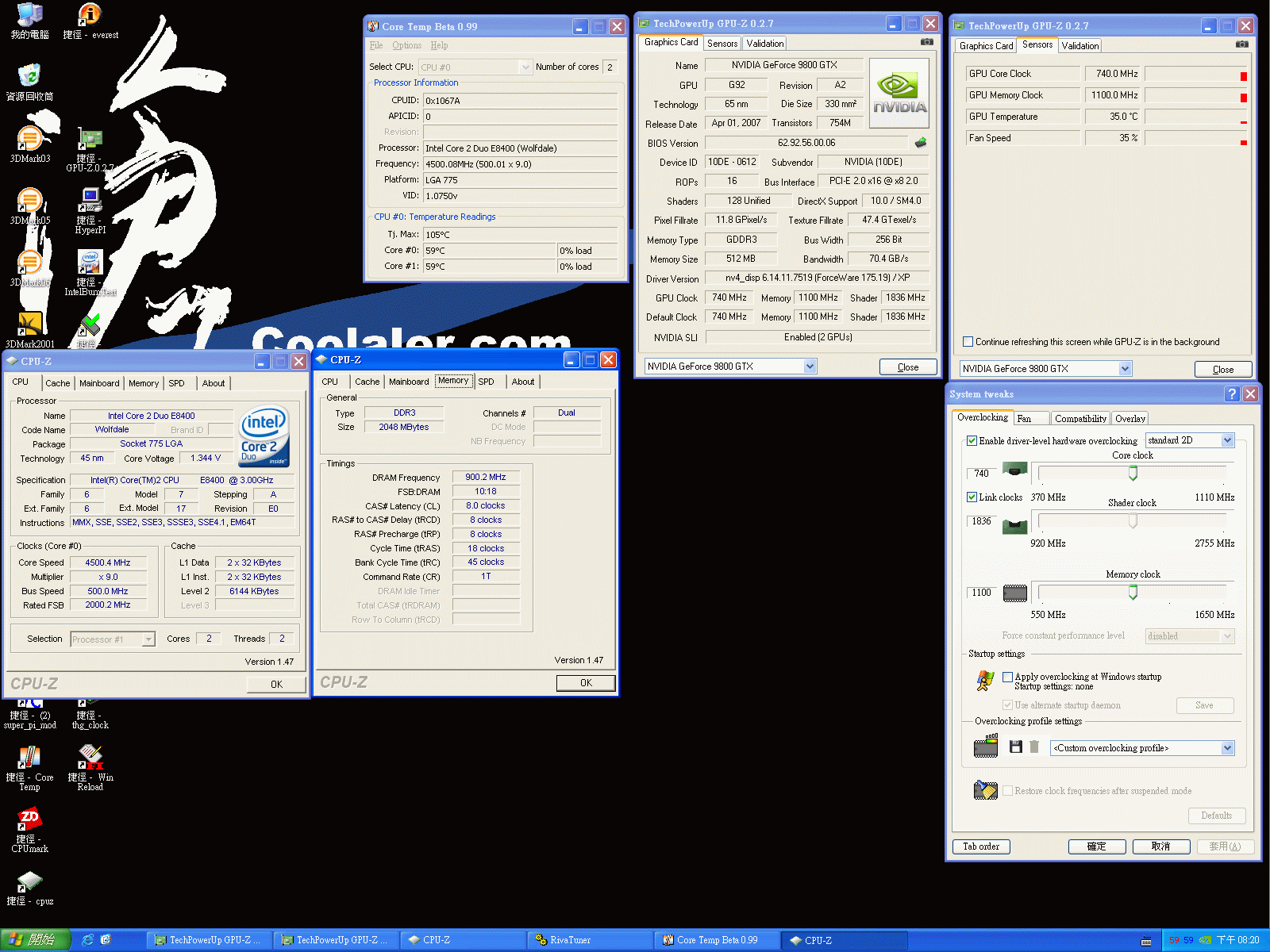This screenshot has width=1270, height=952.
Task: Open the CPUmark ZD desktop shortcut
Action: click(29, 830)
